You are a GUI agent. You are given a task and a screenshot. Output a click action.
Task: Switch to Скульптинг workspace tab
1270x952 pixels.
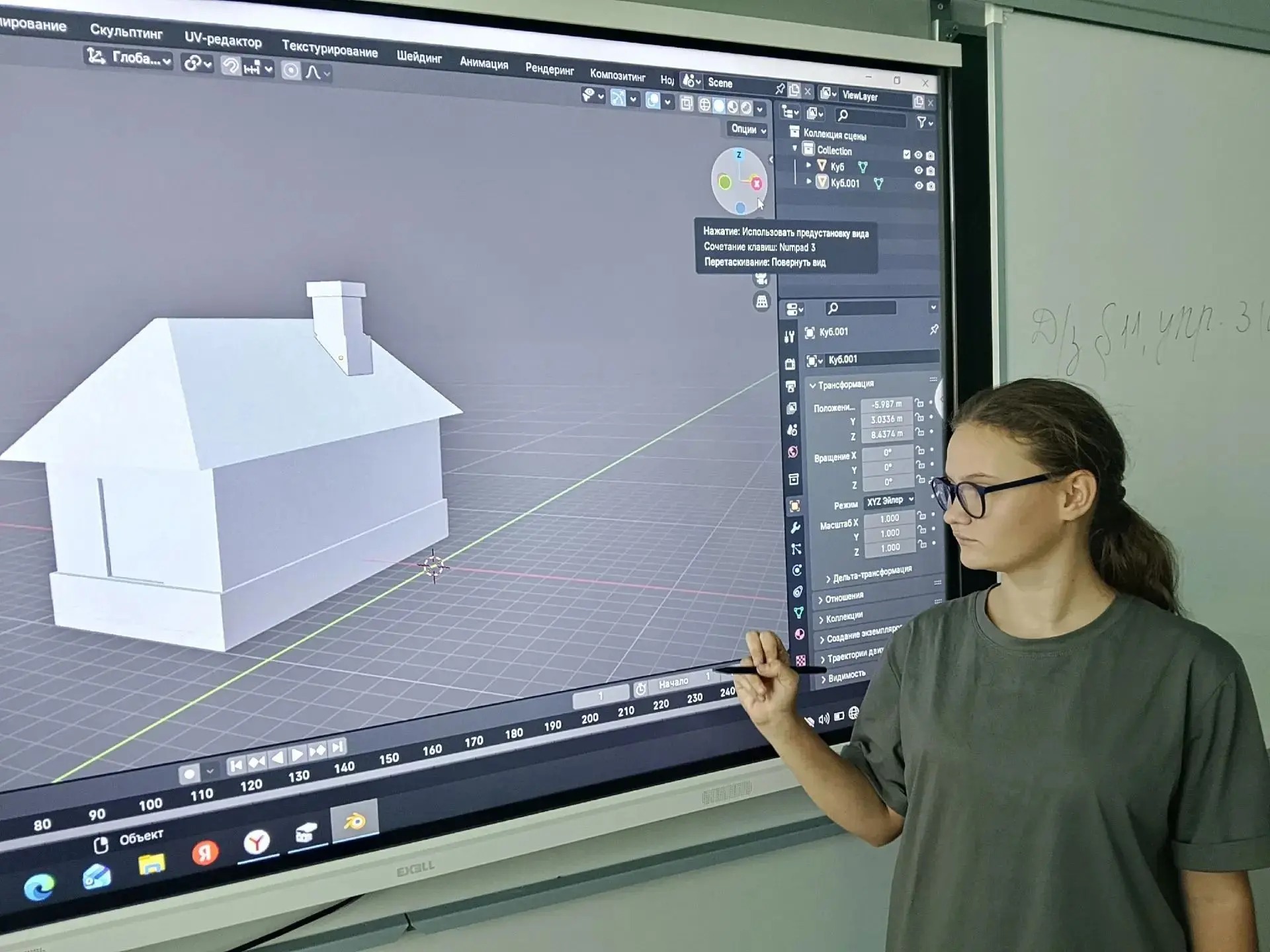[x=126, y=31]
